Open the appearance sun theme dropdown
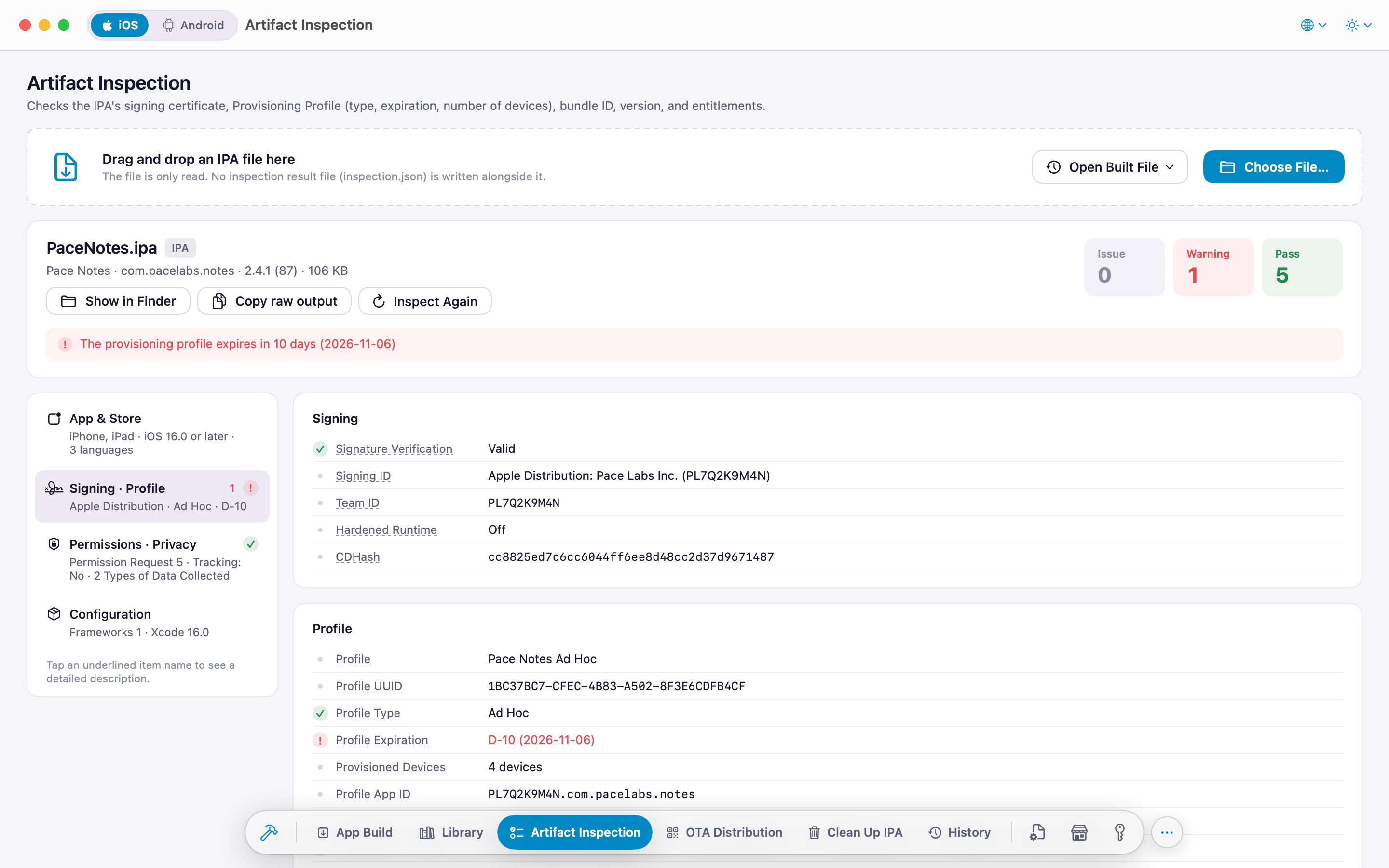The height and width of the screenshot is (868, 1389). 1358,25
